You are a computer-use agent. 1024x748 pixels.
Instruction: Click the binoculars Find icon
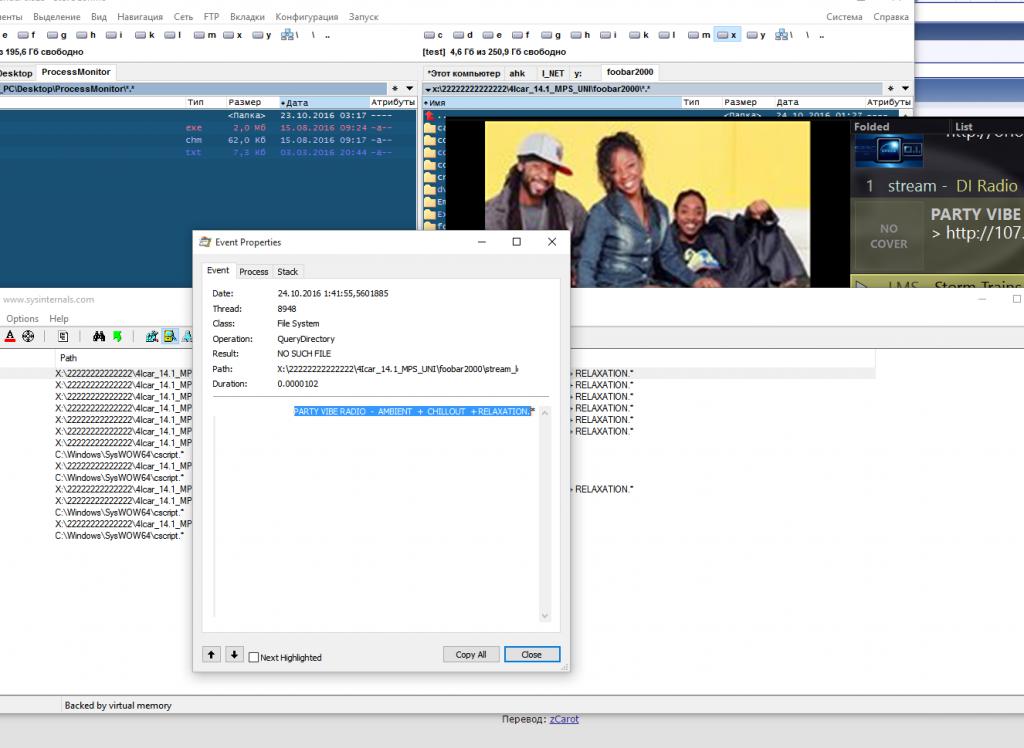point(99,337)
